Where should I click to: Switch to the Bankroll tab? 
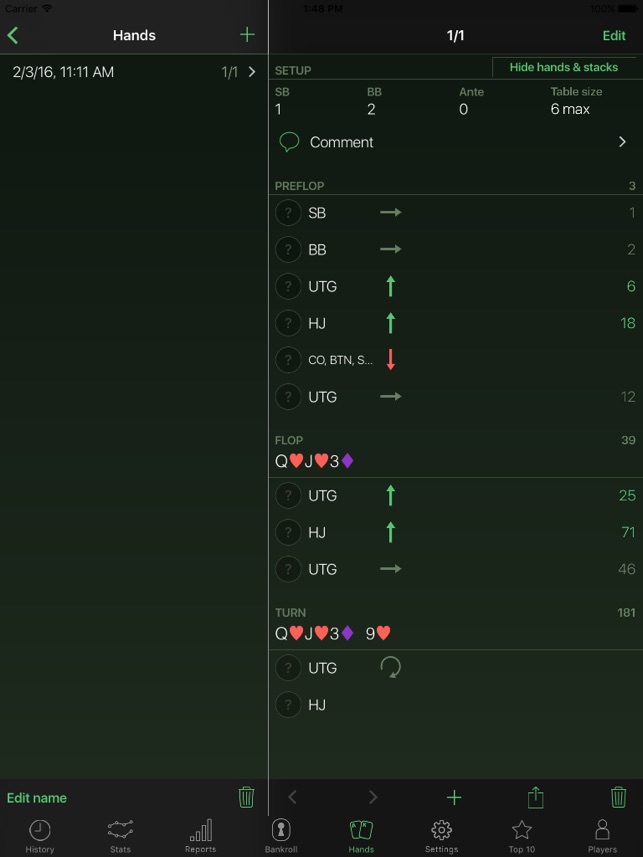281,835
